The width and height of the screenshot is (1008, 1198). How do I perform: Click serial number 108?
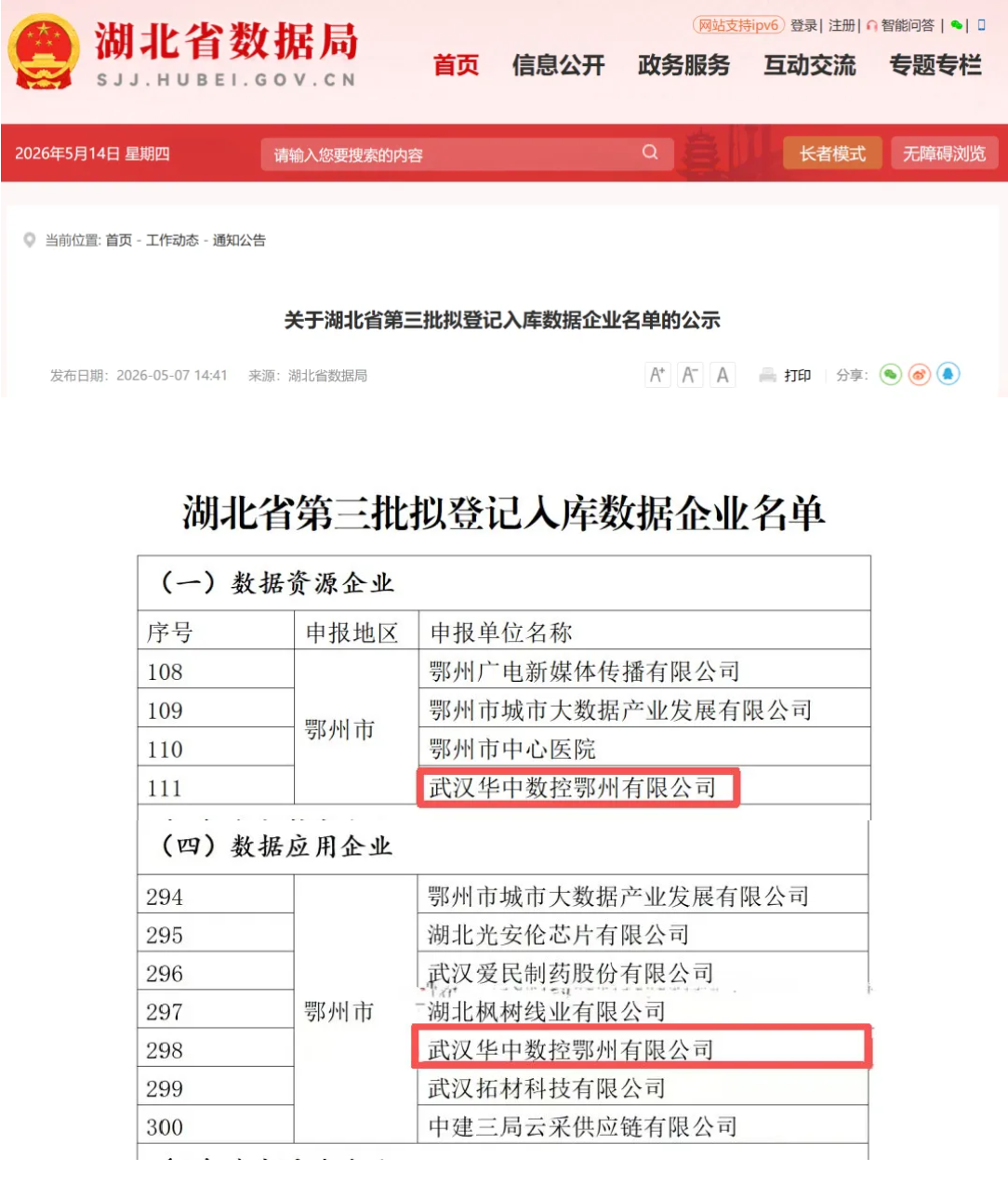click(165, 672)
